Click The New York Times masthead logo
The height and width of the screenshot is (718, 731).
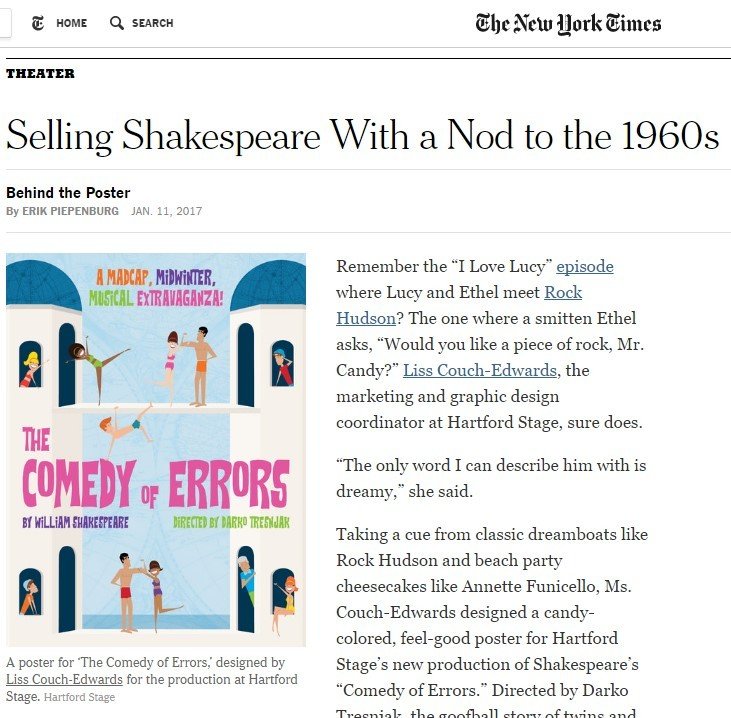click(x=568, y=23)
